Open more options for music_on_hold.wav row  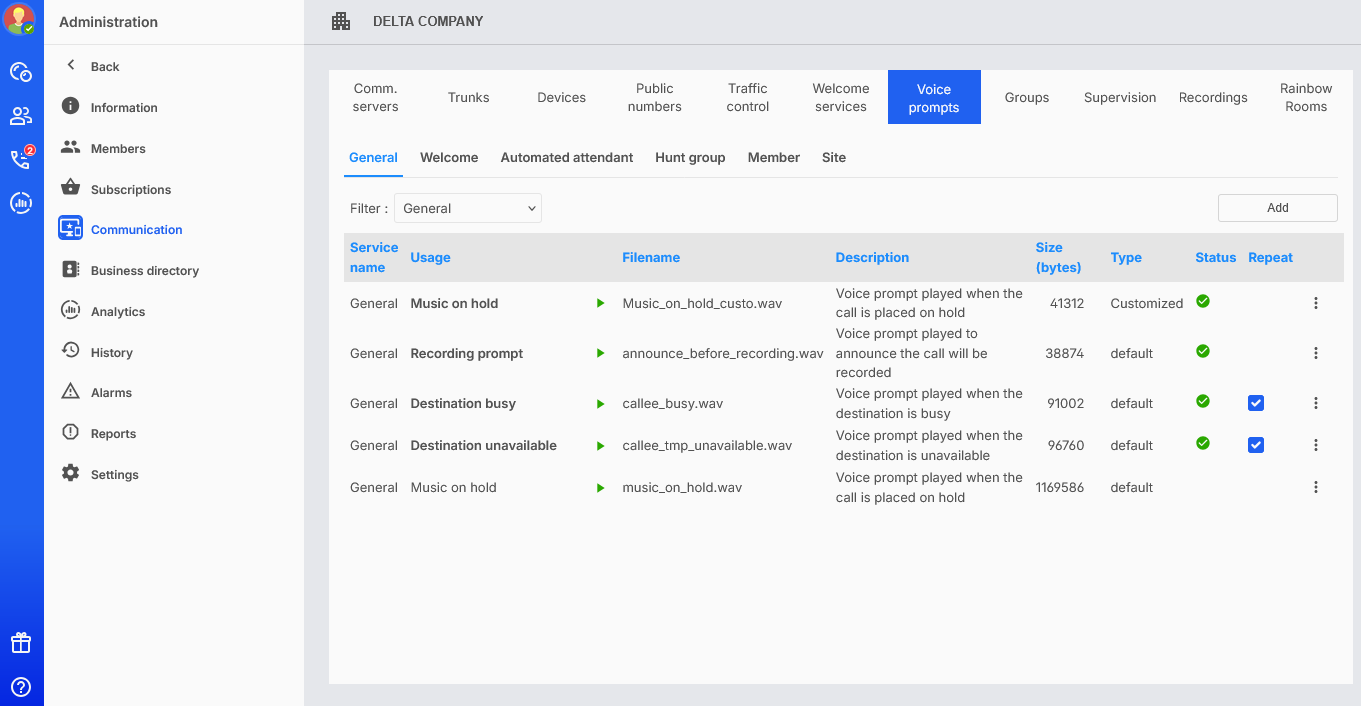coord(1316,487)
